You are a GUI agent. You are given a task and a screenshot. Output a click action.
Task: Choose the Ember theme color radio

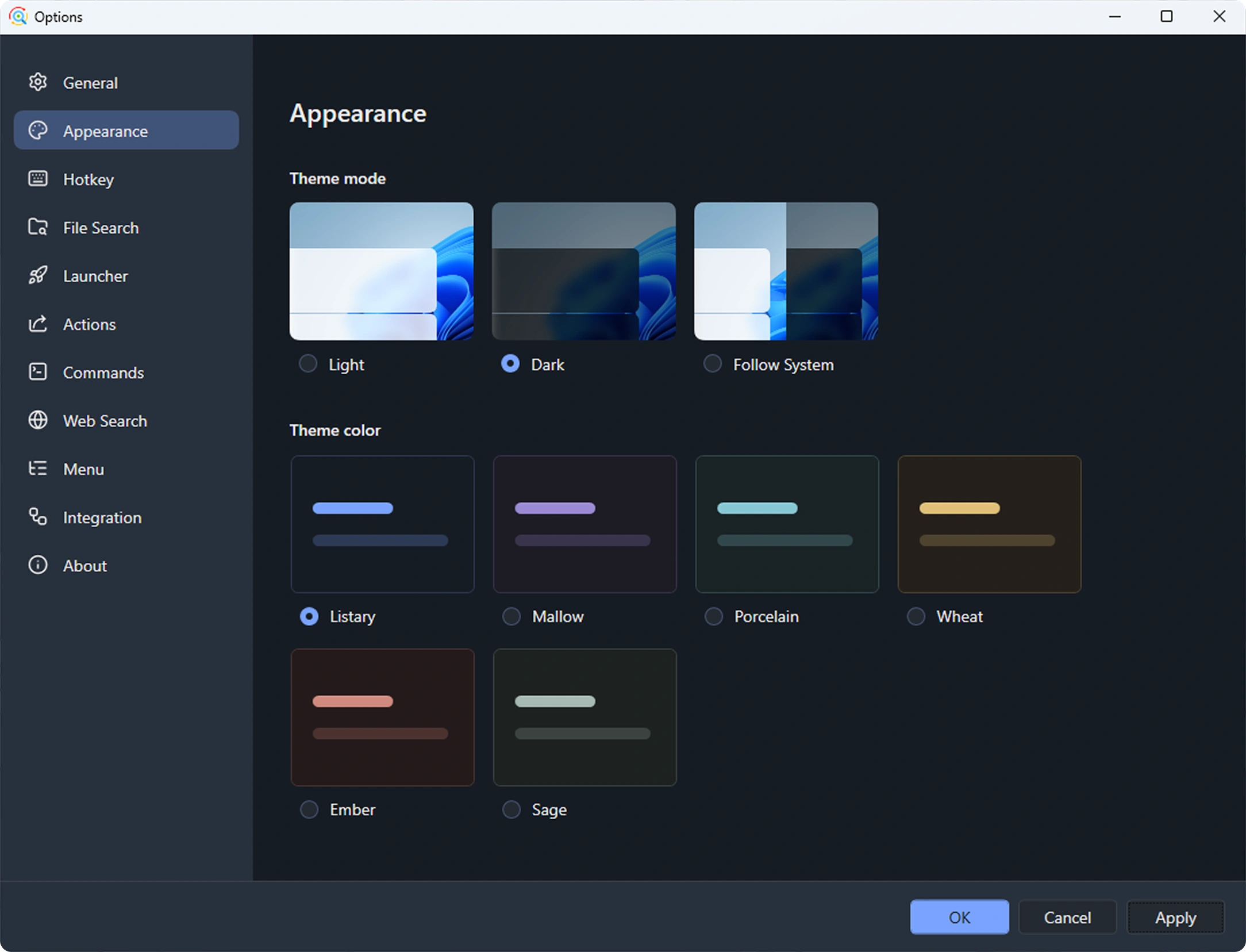(309, 809)
